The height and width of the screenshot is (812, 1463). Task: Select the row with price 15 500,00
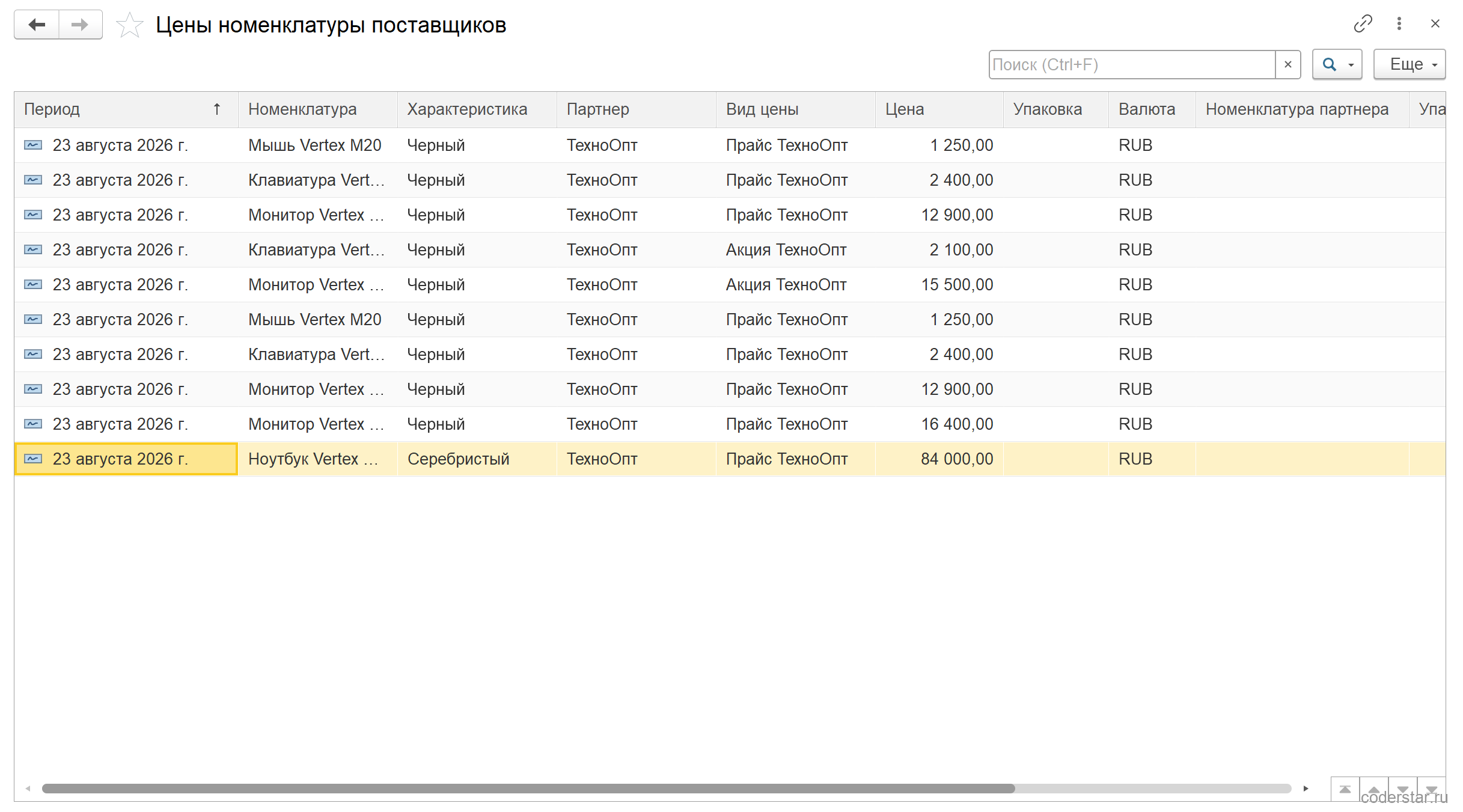click(730, 285)
